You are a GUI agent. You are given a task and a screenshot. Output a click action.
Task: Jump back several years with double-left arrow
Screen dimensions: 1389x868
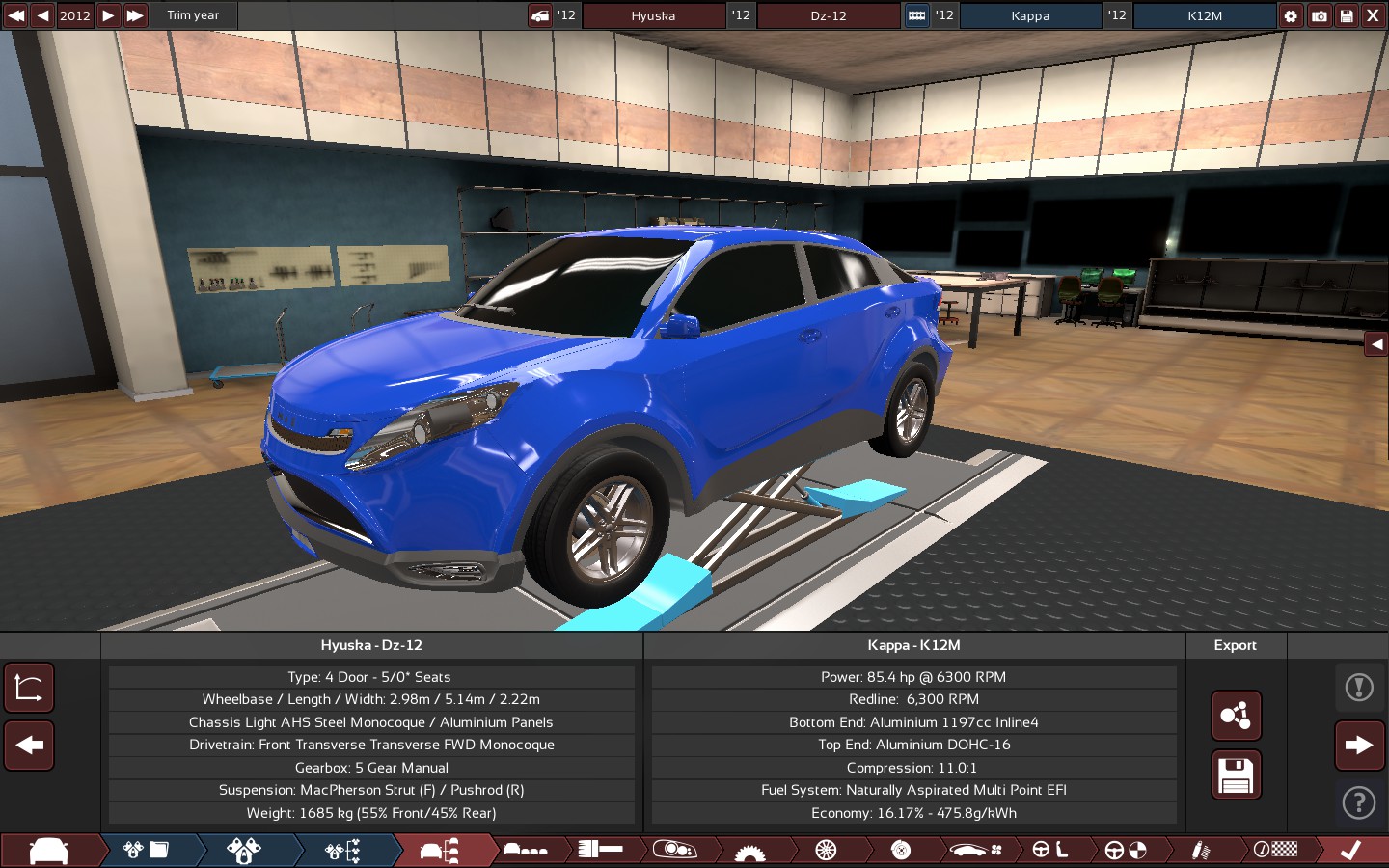coord(15,15)
